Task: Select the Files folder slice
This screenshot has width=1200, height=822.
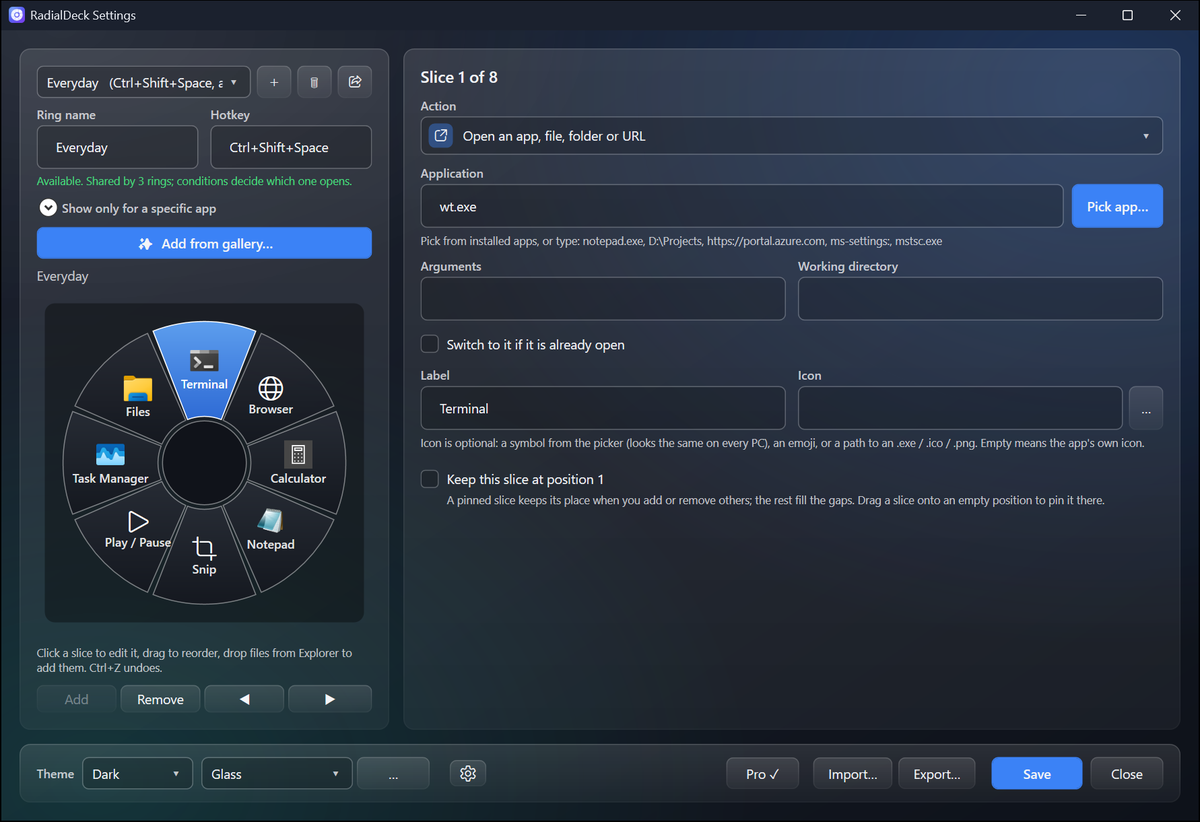Action: [x=138, y=396]
